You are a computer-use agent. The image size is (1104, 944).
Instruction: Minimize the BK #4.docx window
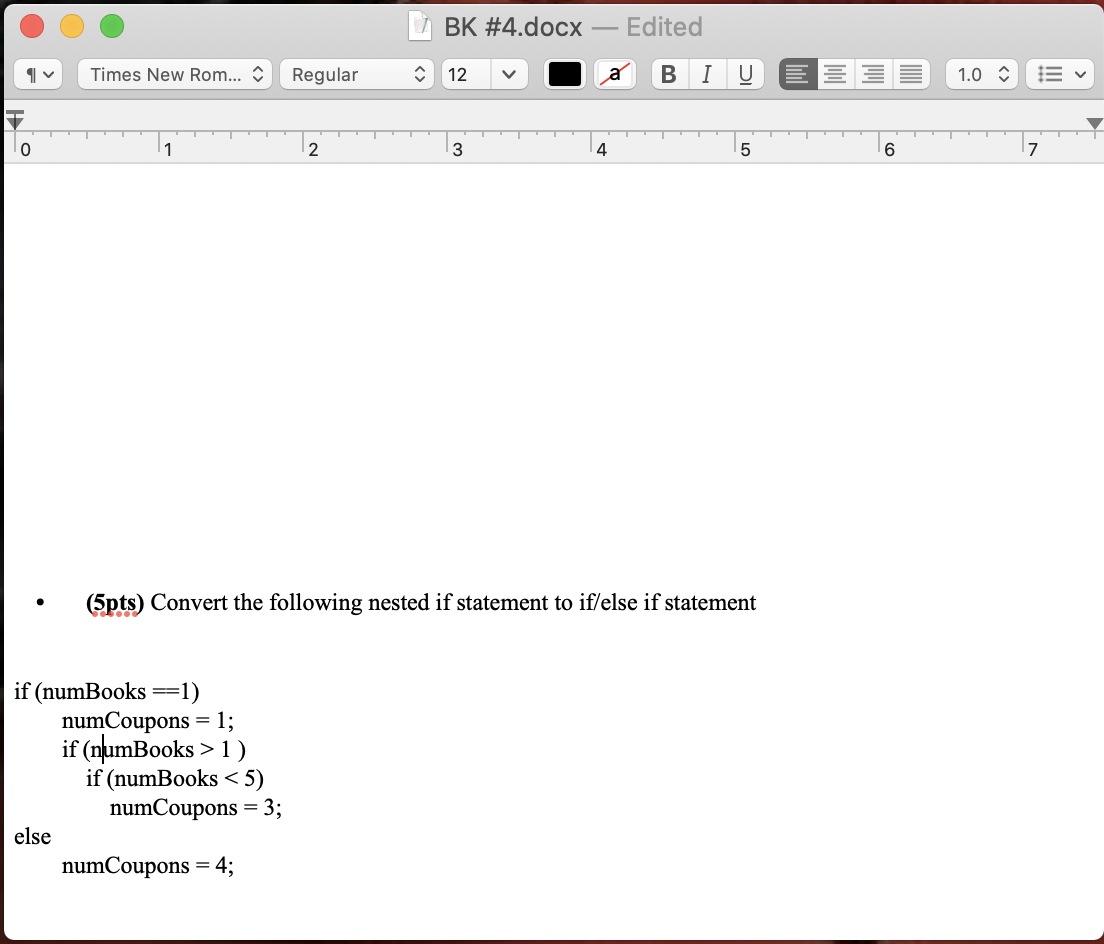72,26
